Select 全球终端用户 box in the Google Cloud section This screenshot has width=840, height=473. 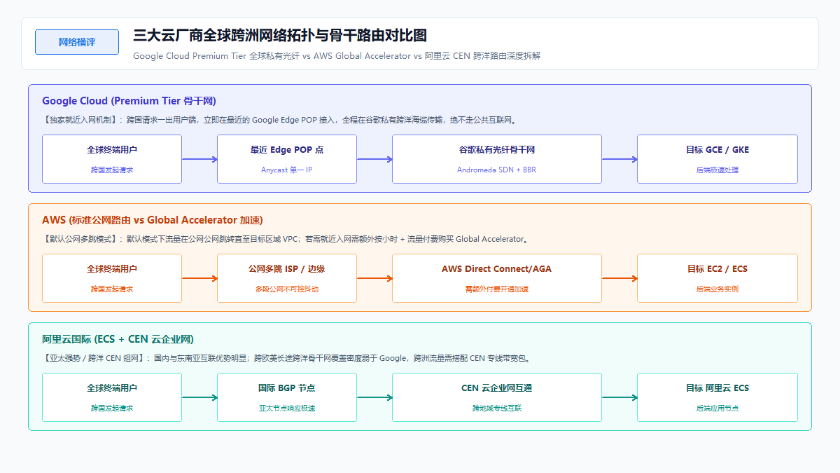(112, 159)
